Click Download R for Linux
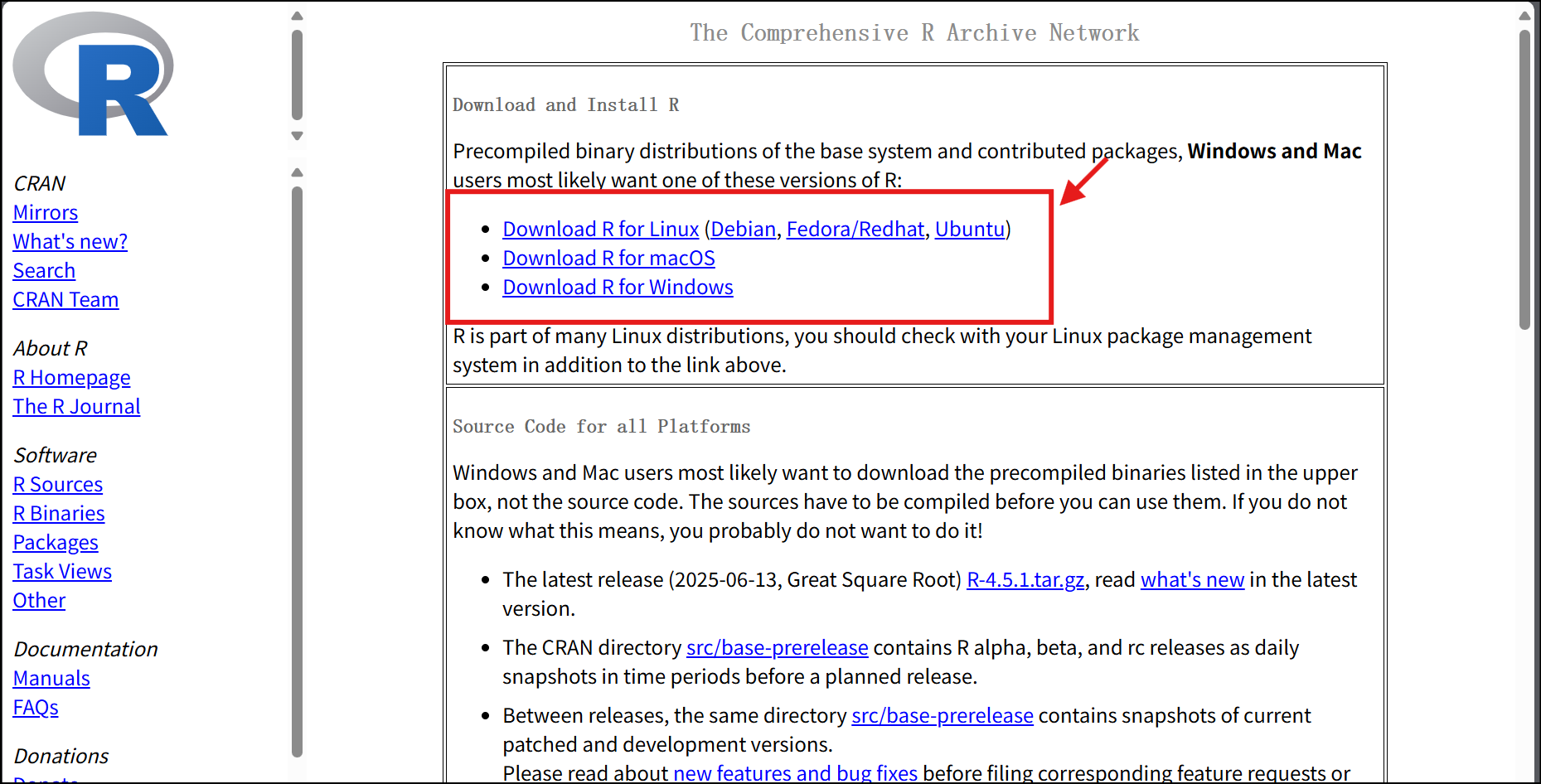1541x784 pixels. [601, 230]
